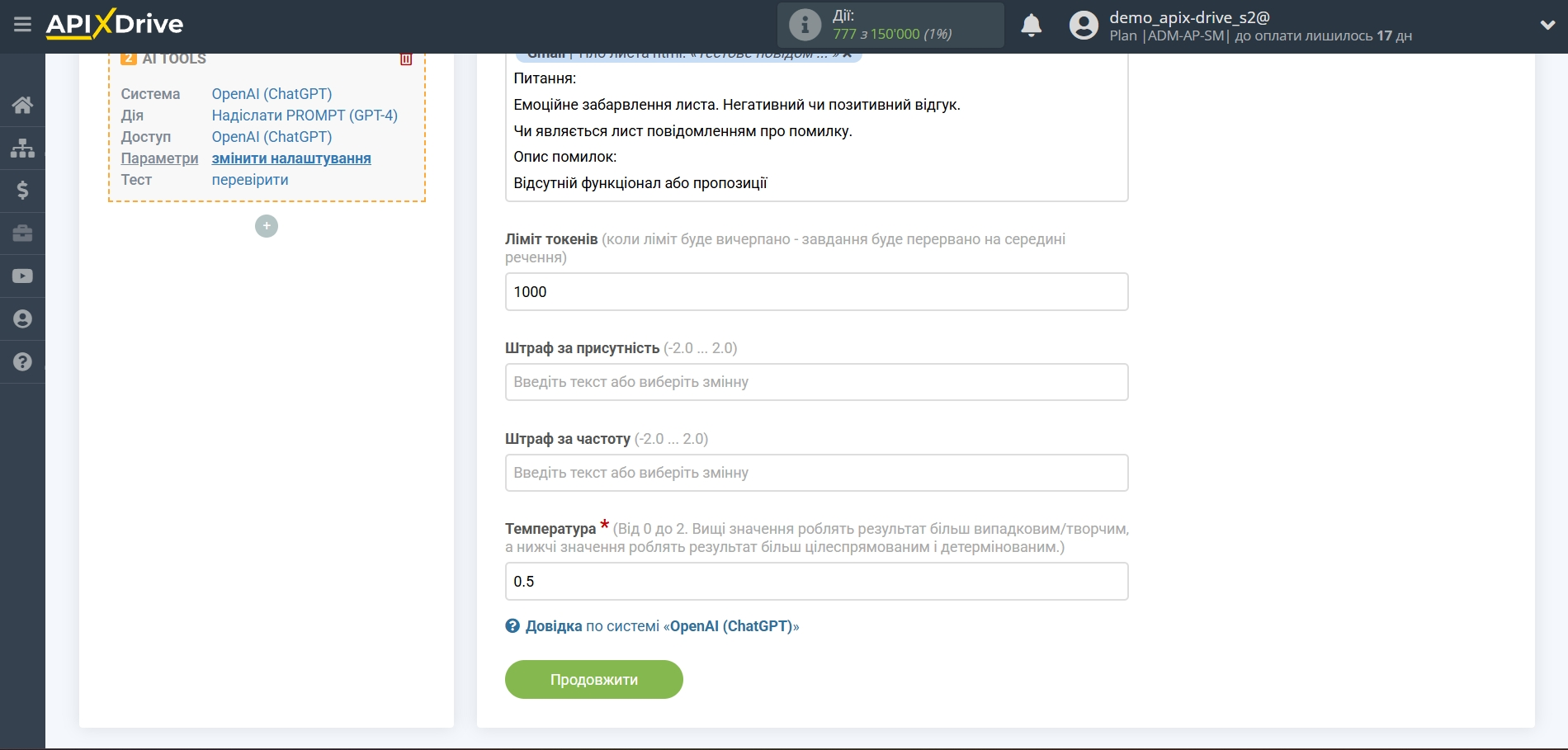
Task: Click перевірити test link
Action: [x=250, y=180]
